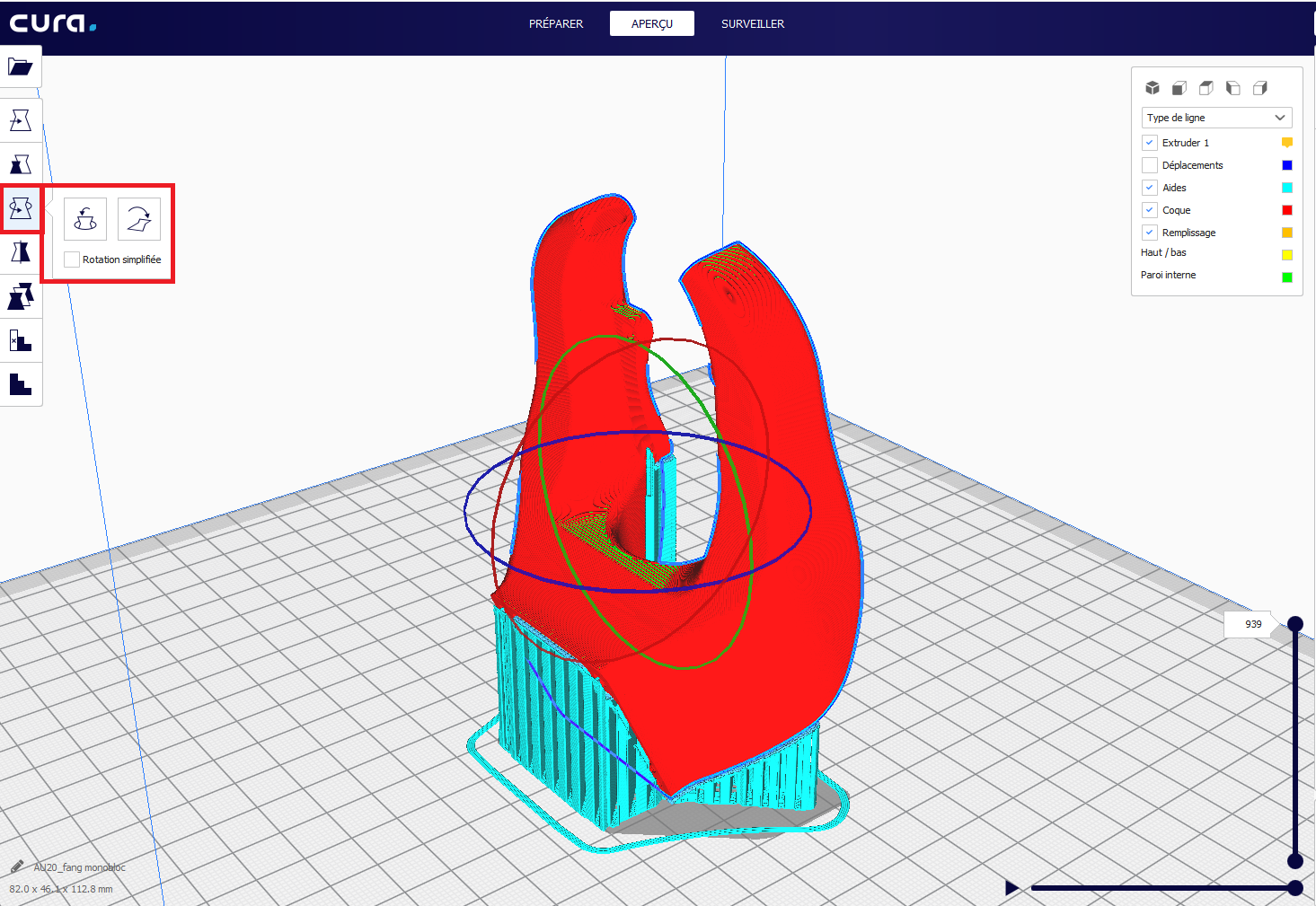Play the layer simulation
This screenshot has width=1316, height=906.
coord(1012,888)
